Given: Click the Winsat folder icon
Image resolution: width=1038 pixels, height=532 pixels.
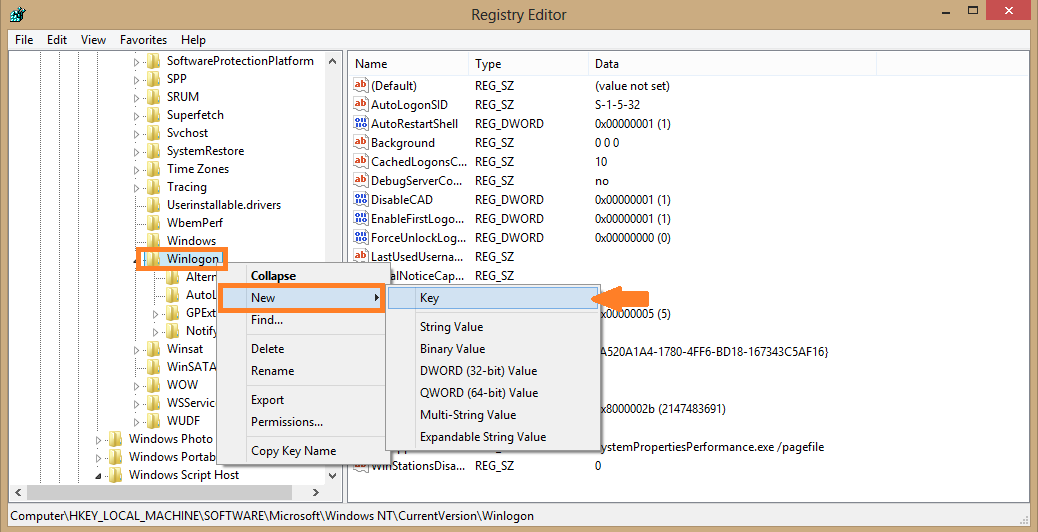Looking at the screenshot, I should coord(154,349).
